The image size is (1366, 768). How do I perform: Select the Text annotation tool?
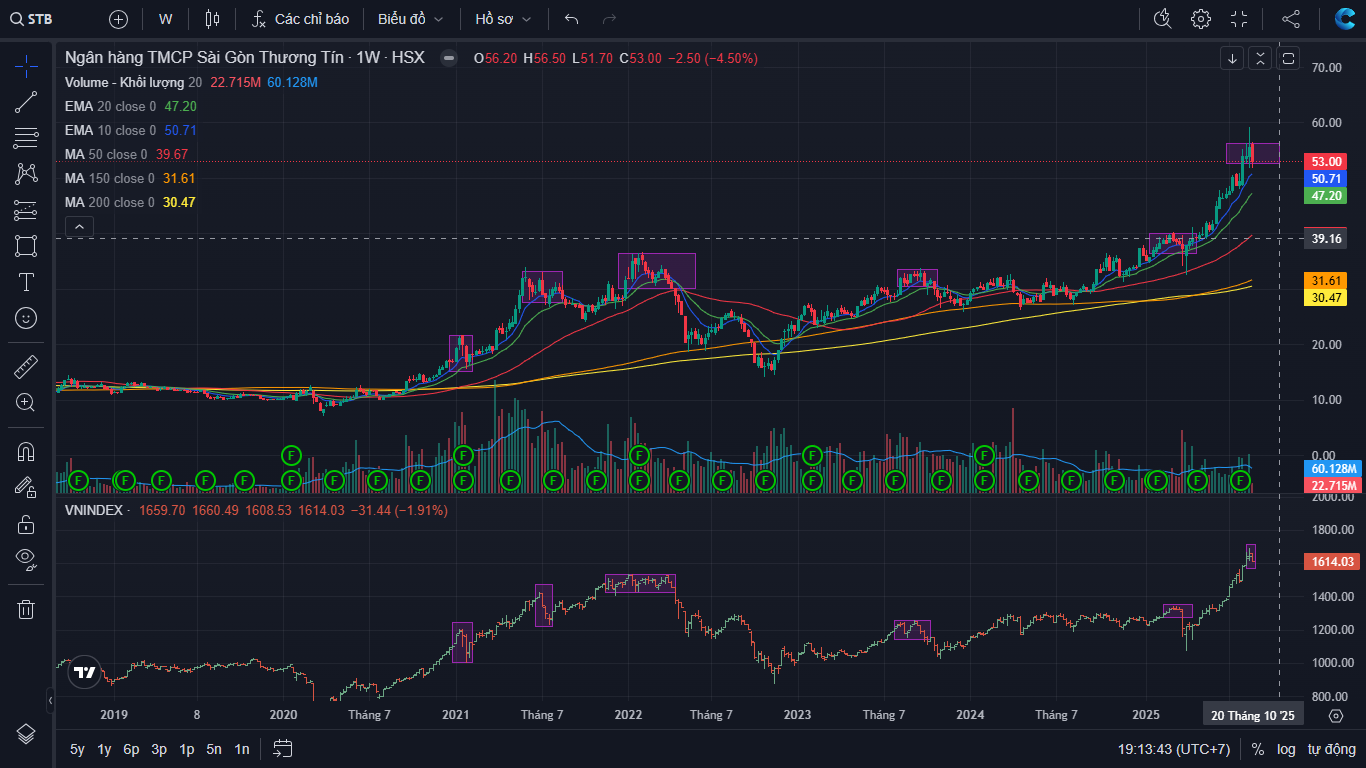26,282
